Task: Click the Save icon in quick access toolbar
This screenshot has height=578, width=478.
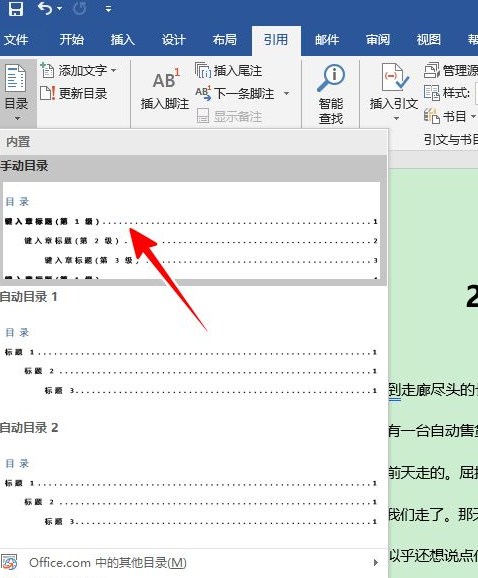Action: (x=15, y=8)
